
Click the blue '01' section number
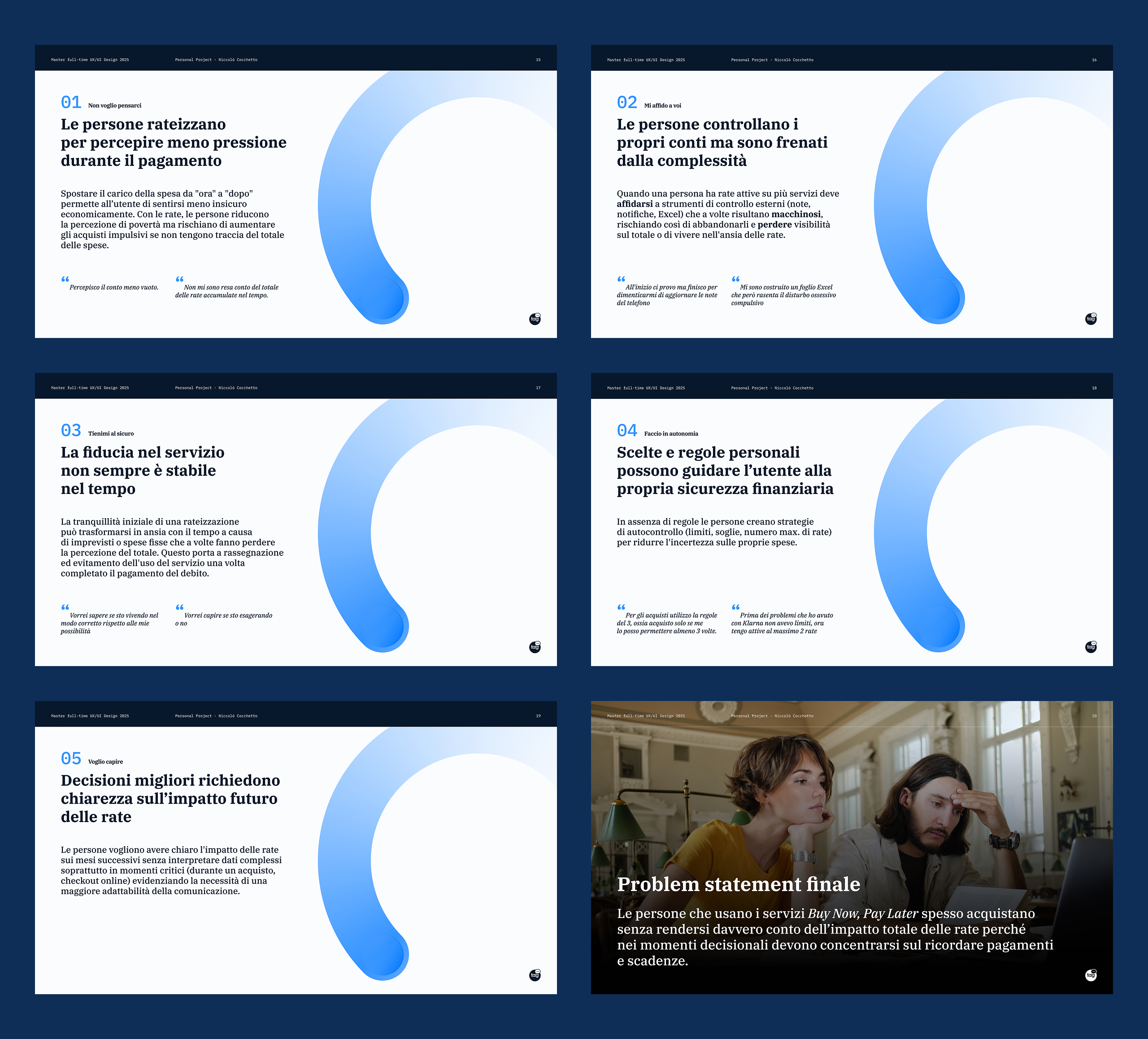tap(71, 103)
